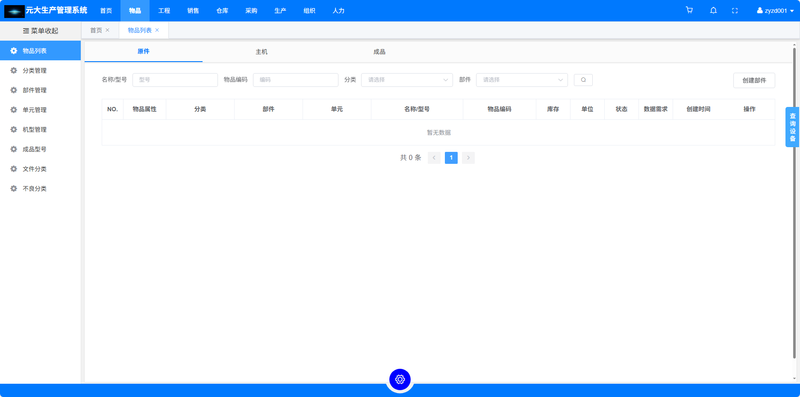
Task: Expand the 分类 dropdown
Action: pyautogui.click(x=407, y=80)
